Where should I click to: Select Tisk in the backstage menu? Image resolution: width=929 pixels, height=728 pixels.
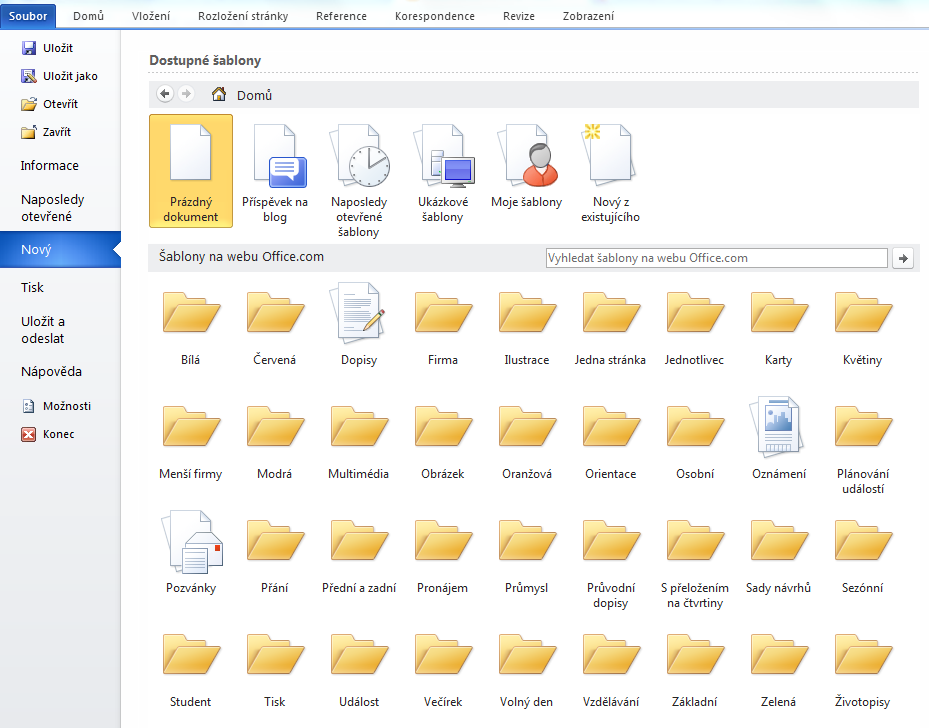[x=33, y=287]
